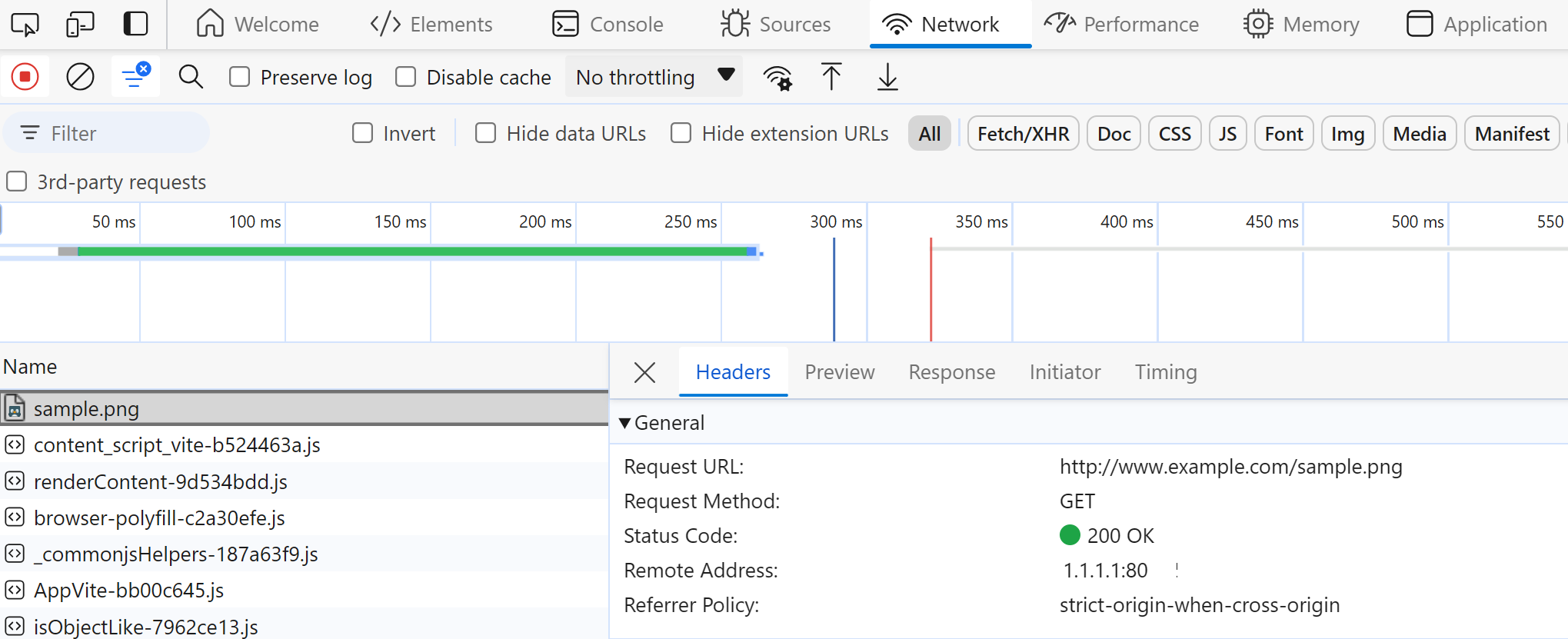Switch to the Sources tab

(775, 25)
